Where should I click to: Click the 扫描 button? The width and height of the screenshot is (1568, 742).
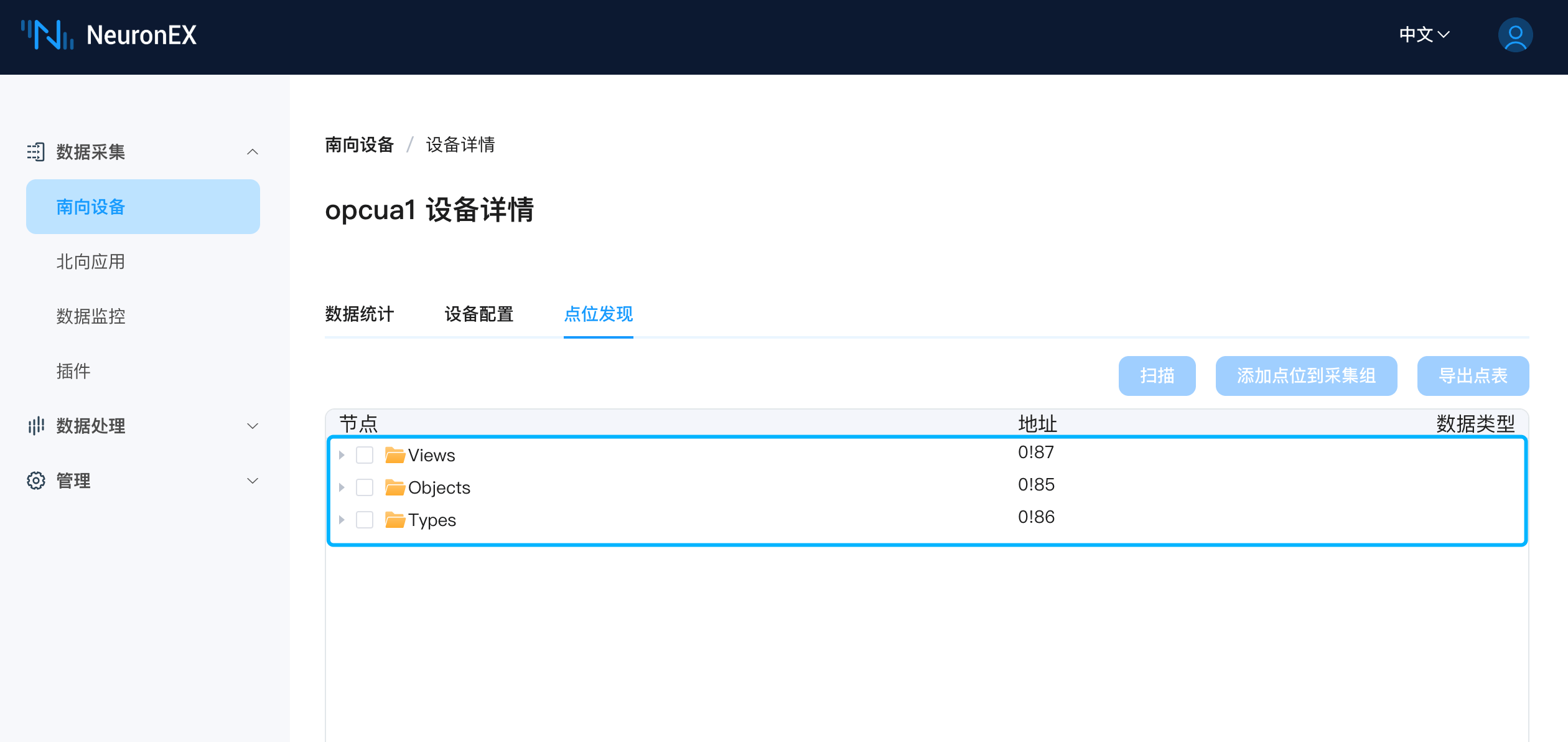click(x=1157, y=375)
